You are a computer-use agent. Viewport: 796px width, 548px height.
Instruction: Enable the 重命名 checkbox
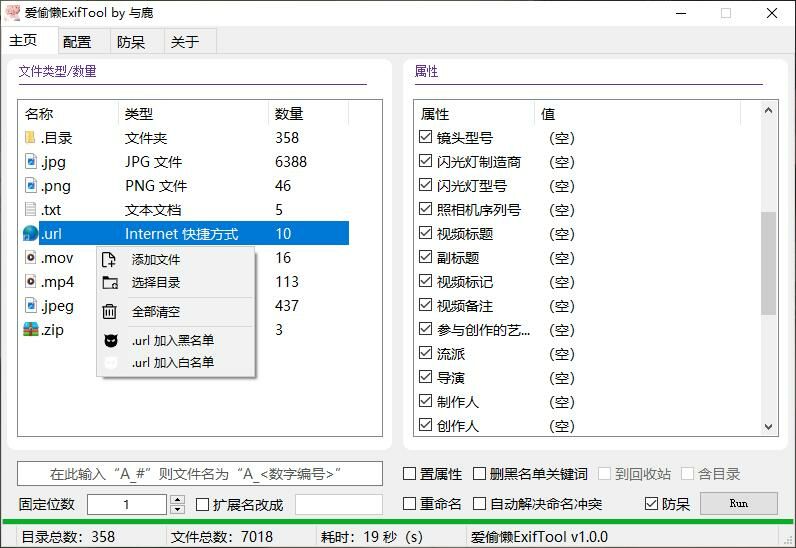(410, 504)
